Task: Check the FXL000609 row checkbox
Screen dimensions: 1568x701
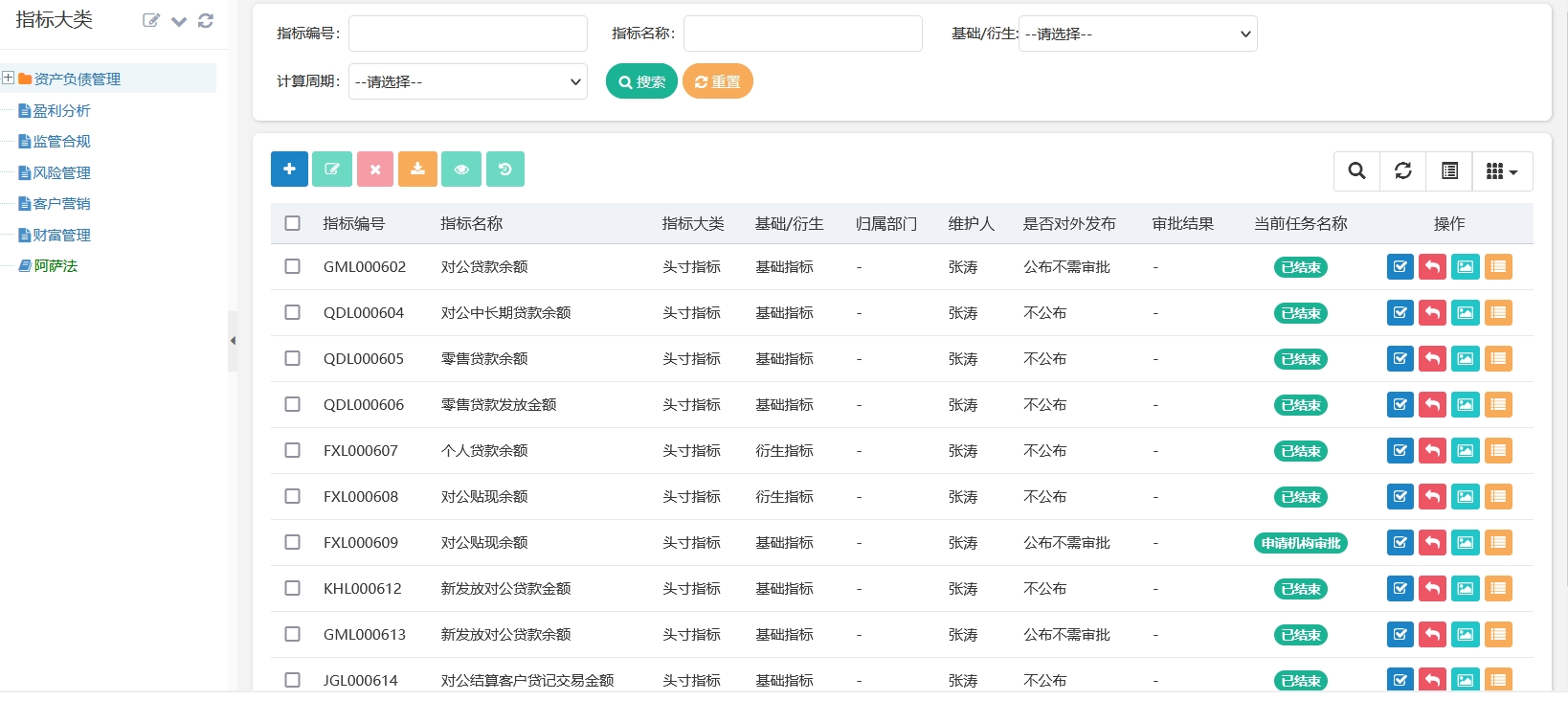Action: click(293, 542)
